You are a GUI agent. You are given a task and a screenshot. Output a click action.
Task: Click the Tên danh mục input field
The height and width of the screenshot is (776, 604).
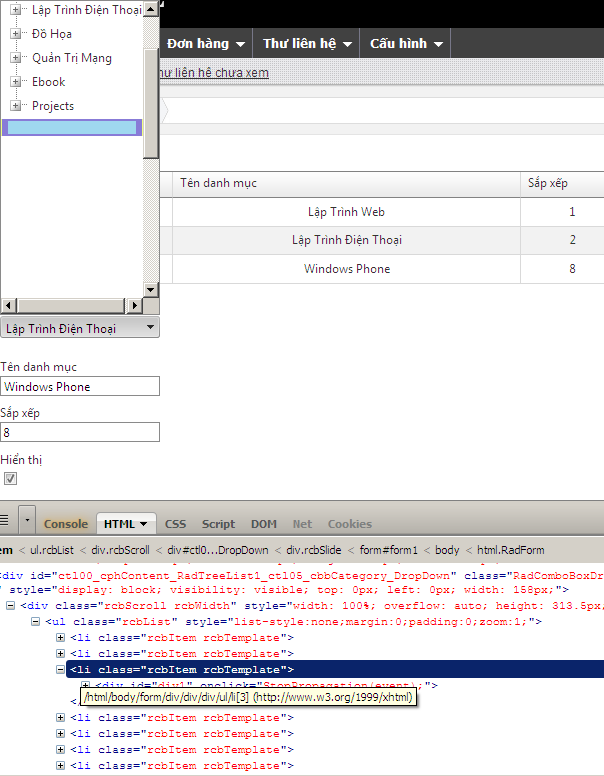80,386
